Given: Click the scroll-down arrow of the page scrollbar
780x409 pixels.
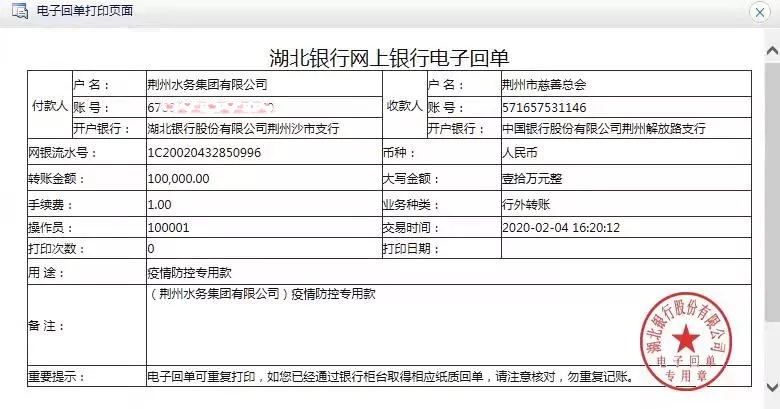Looking at the screenshot, I should tap(771, 386).
